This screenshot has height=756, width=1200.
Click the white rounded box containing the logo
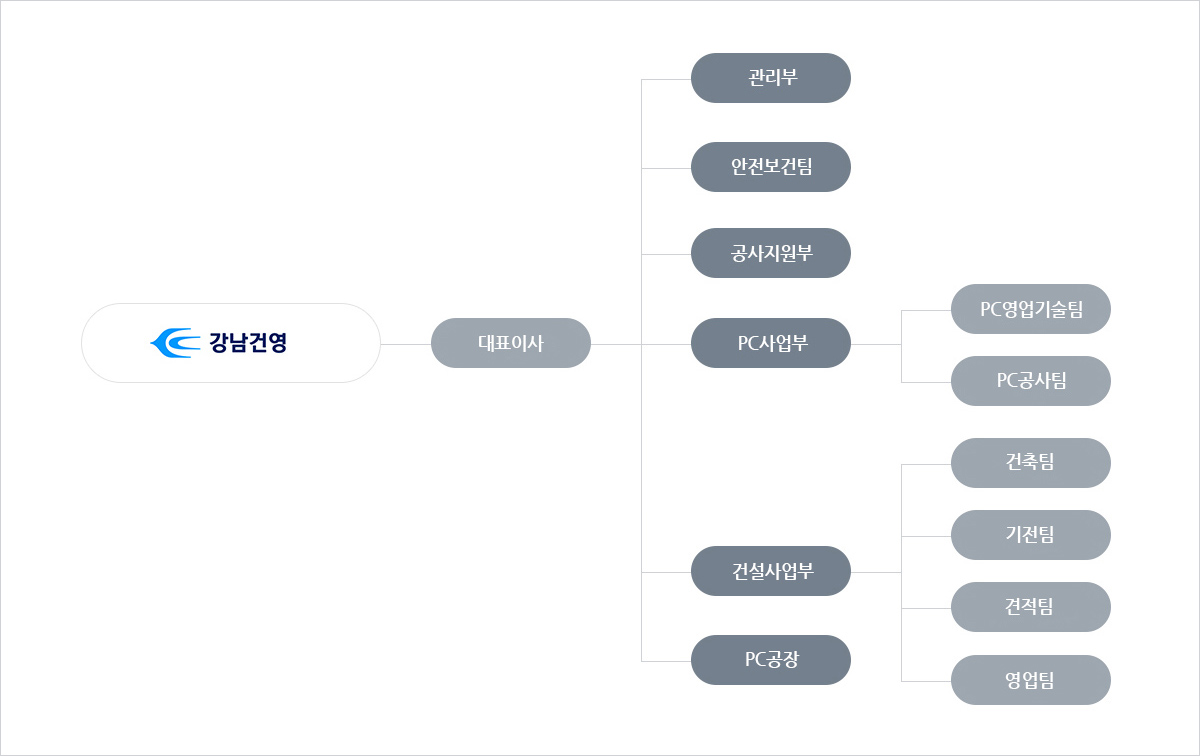231,343
